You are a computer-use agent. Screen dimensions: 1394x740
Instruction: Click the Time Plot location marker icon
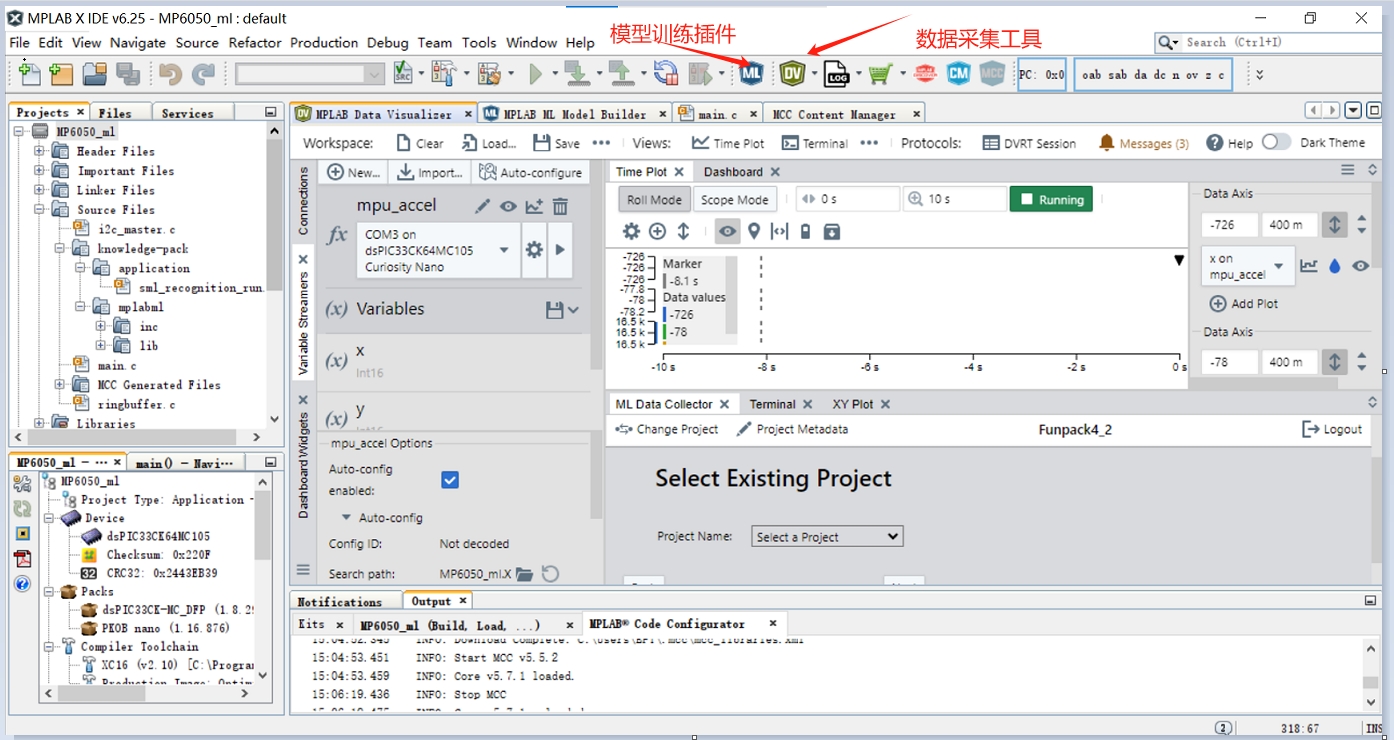coord(754,232)
